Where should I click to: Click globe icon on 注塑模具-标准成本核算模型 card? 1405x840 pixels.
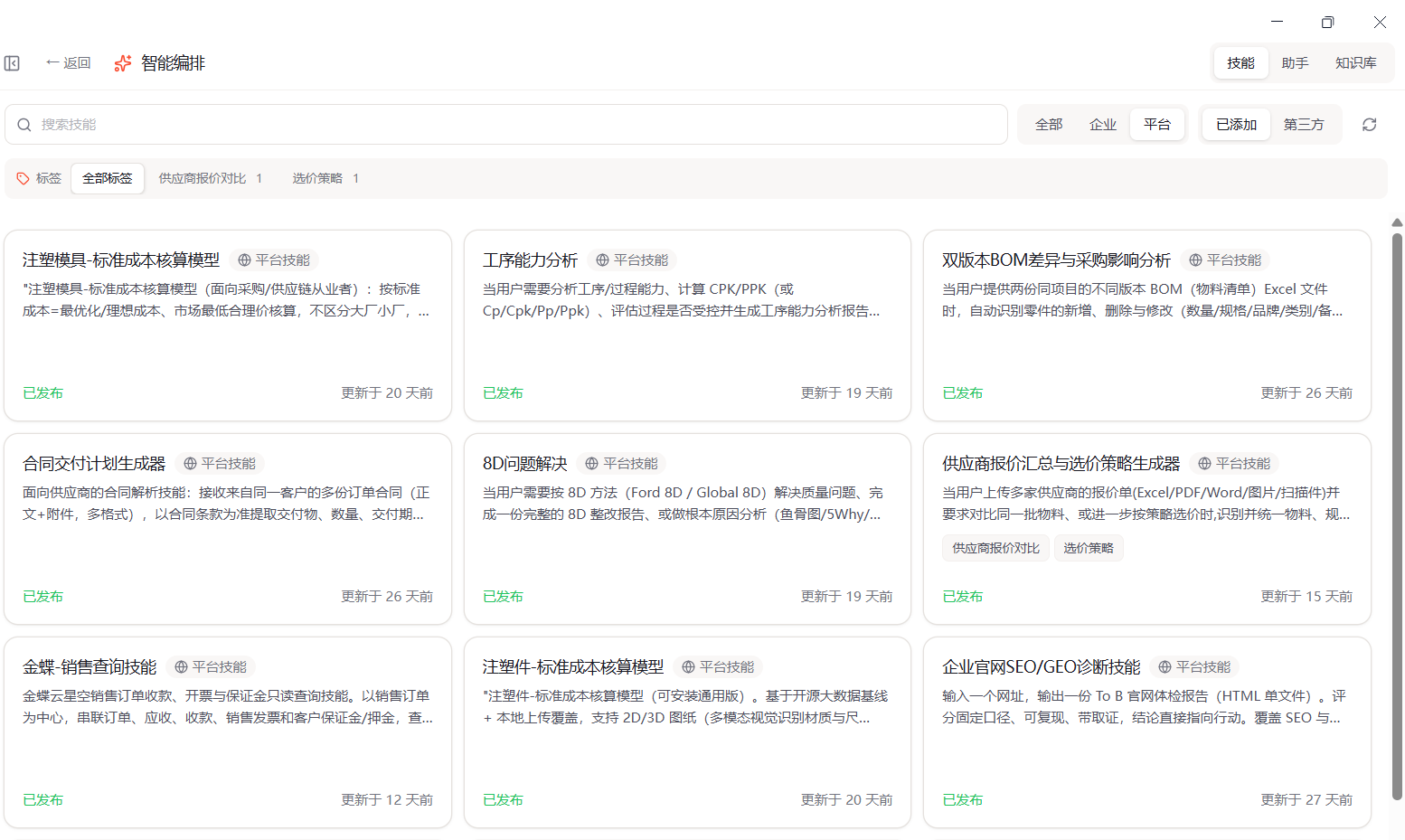(244, 260)
